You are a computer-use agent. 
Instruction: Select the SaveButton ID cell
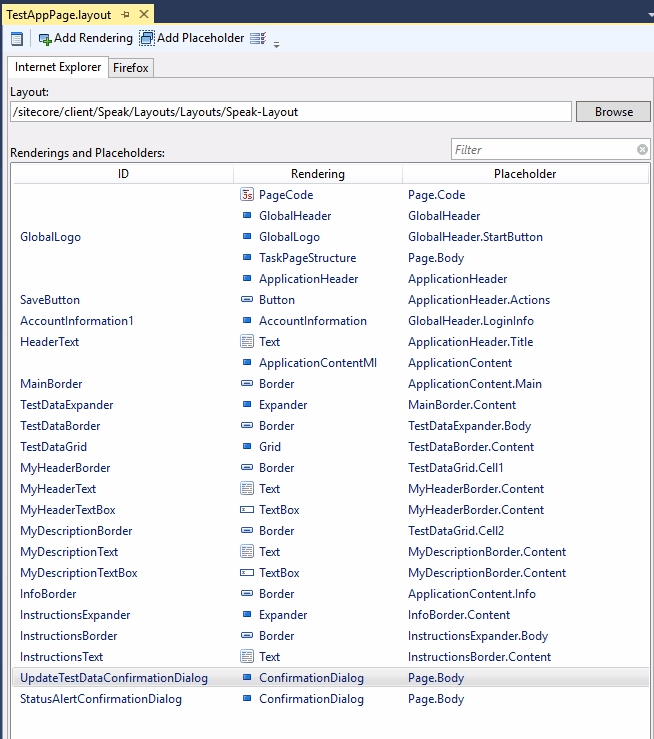(x=50, y=300)
